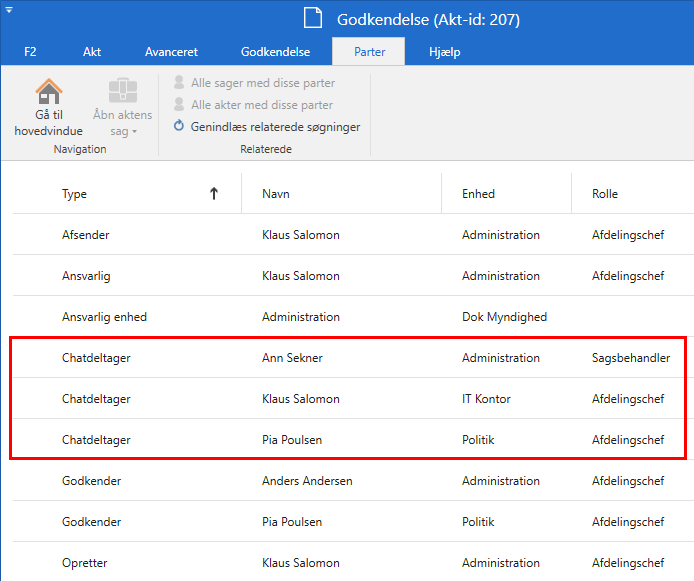The image size is (694, 581).
Task: Click the Gå til hovedvindue house icon
Action: pos(48,92)
